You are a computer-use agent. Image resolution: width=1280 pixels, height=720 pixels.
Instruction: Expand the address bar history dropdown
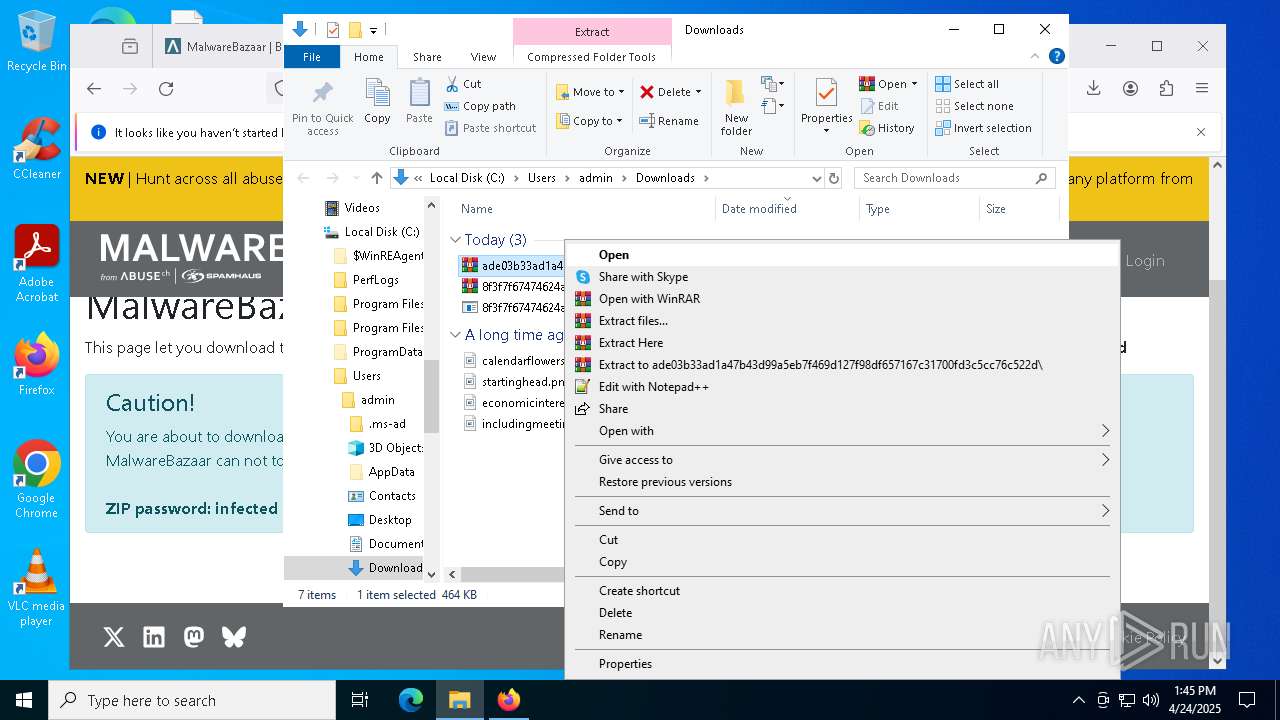[816, 178]
